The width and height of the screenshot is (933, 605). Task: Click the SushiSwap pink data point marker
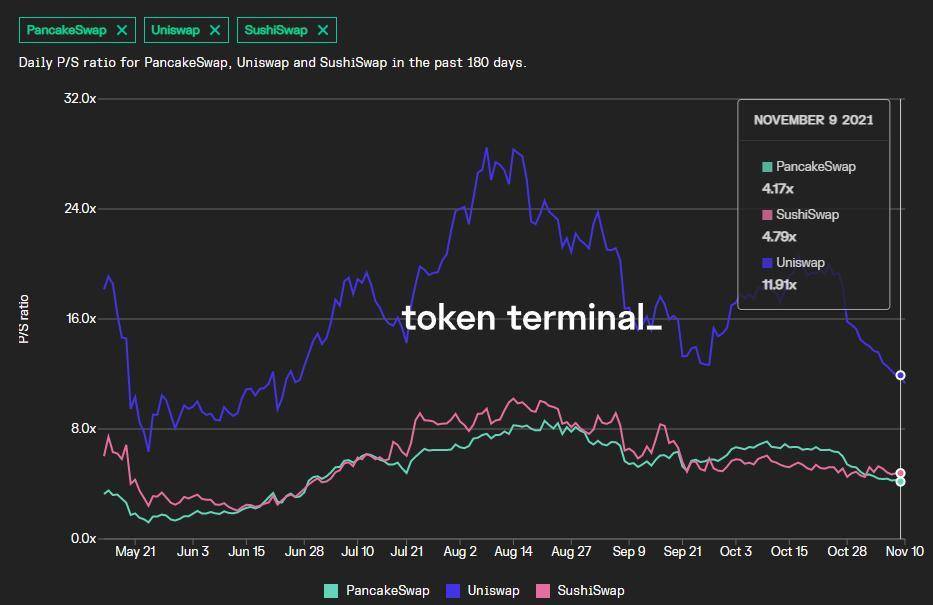[900, 473]
